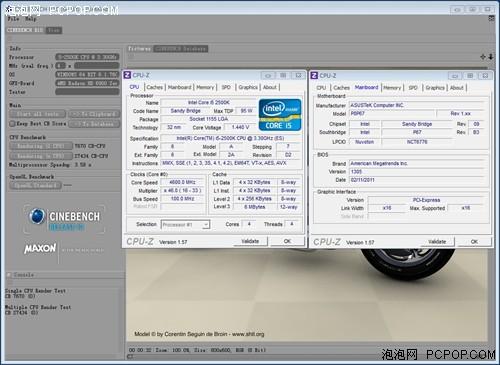Viewport: 500px width, 365px height.
Task: Click the 'ASUSTeK Computer INC.' manufacturer value
Action: click(417, 105)
